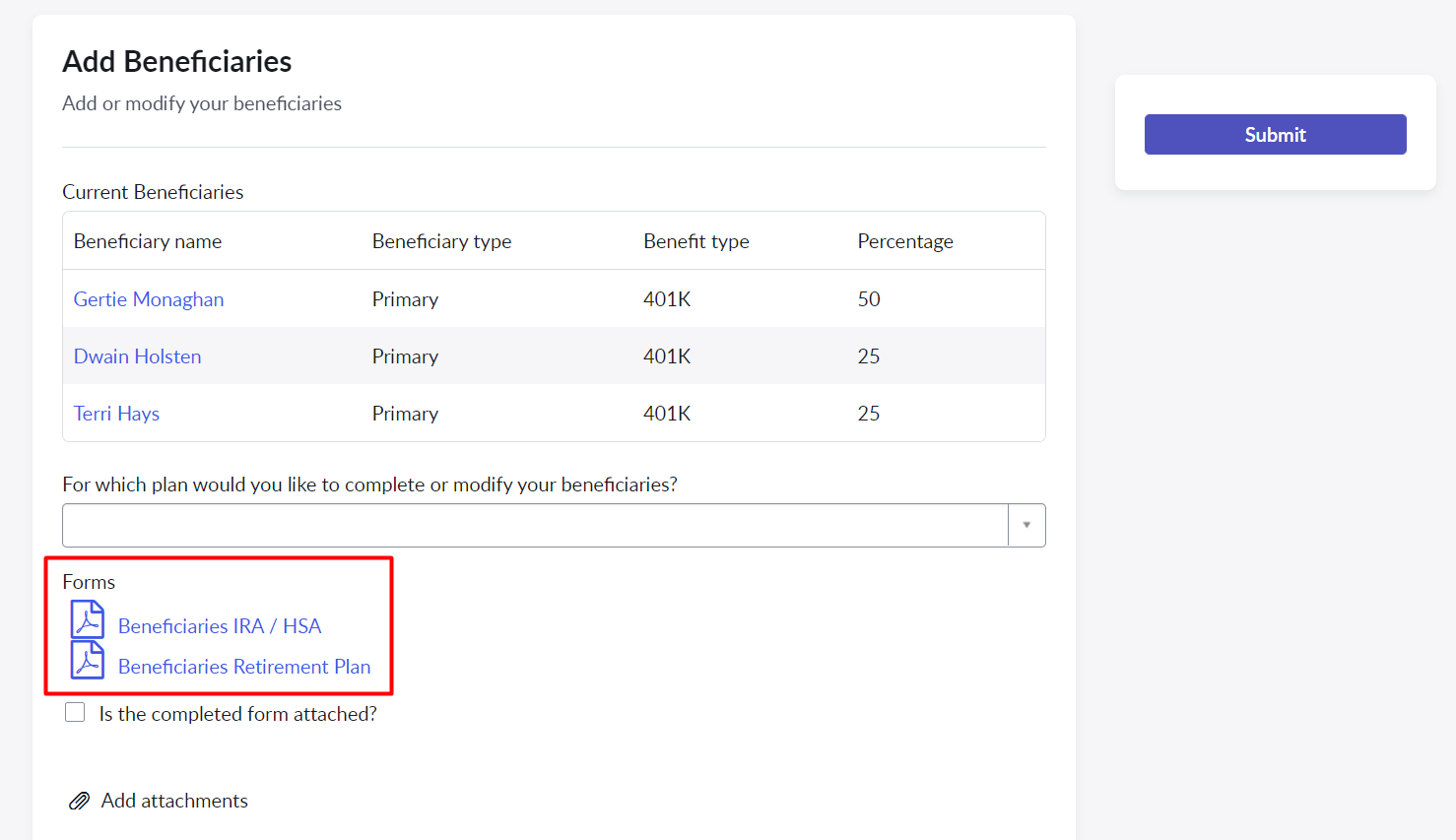This screenshot has width=1456, height=840.
Task: Click Add attachments text
Action: click(x=174, y=801)
